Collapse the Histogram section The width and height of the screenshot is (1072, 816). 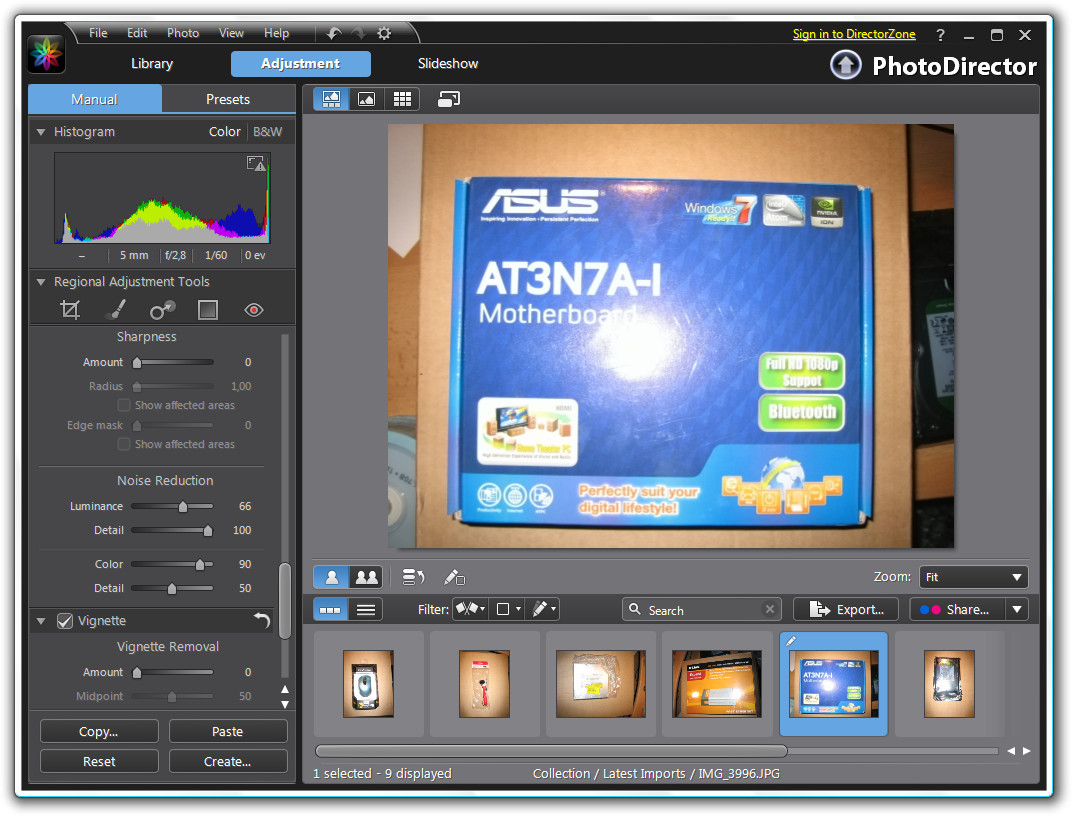click(x=41, y=132)
